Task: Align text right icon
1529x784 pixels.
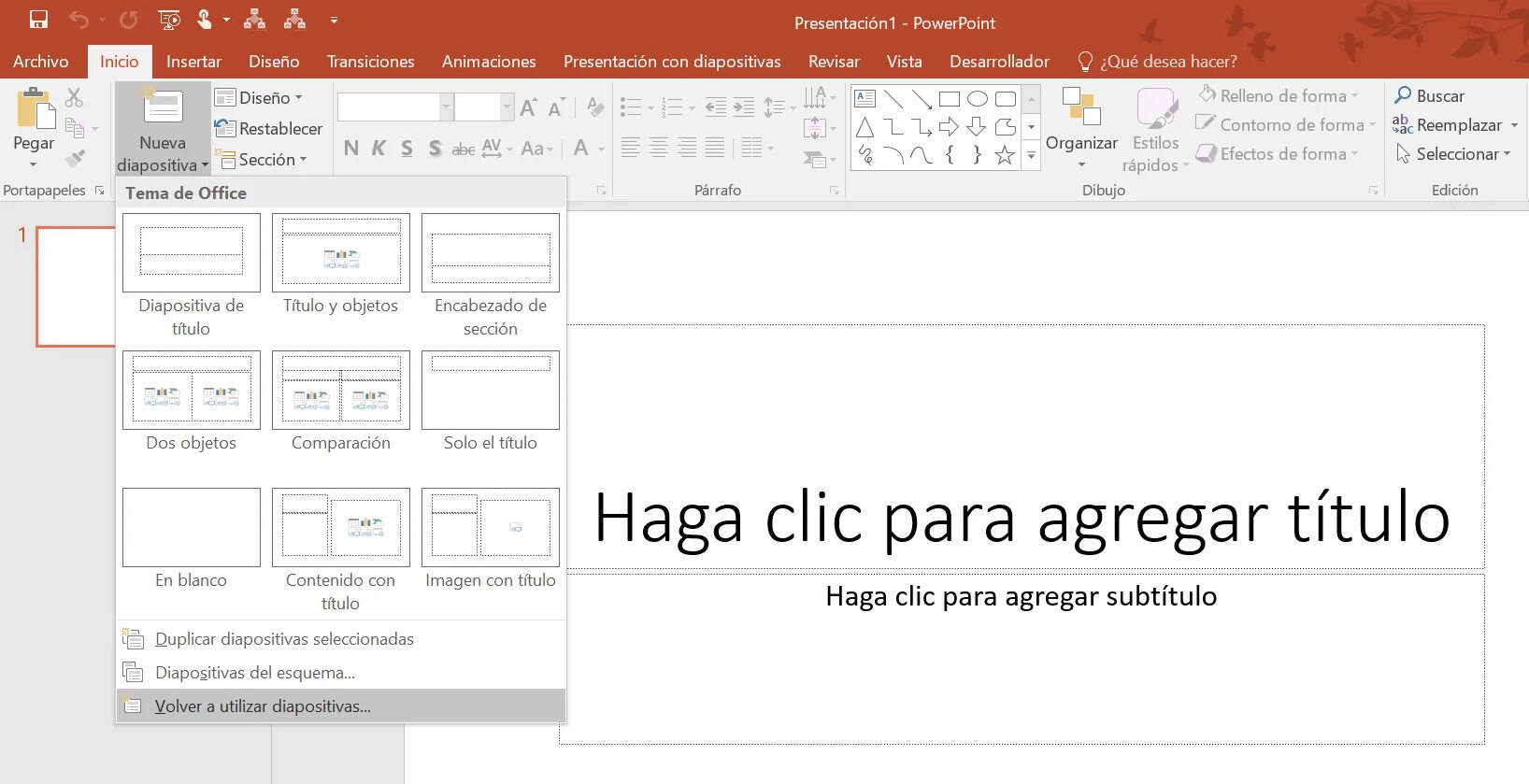Action: click(x=687, y=147)
